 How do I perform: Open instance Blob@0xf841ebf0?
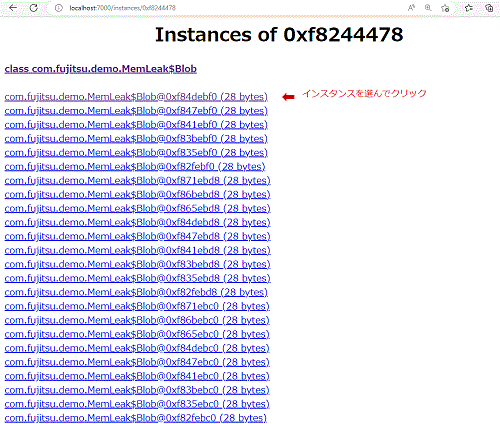pyautogui.click(x=136, y=125)
